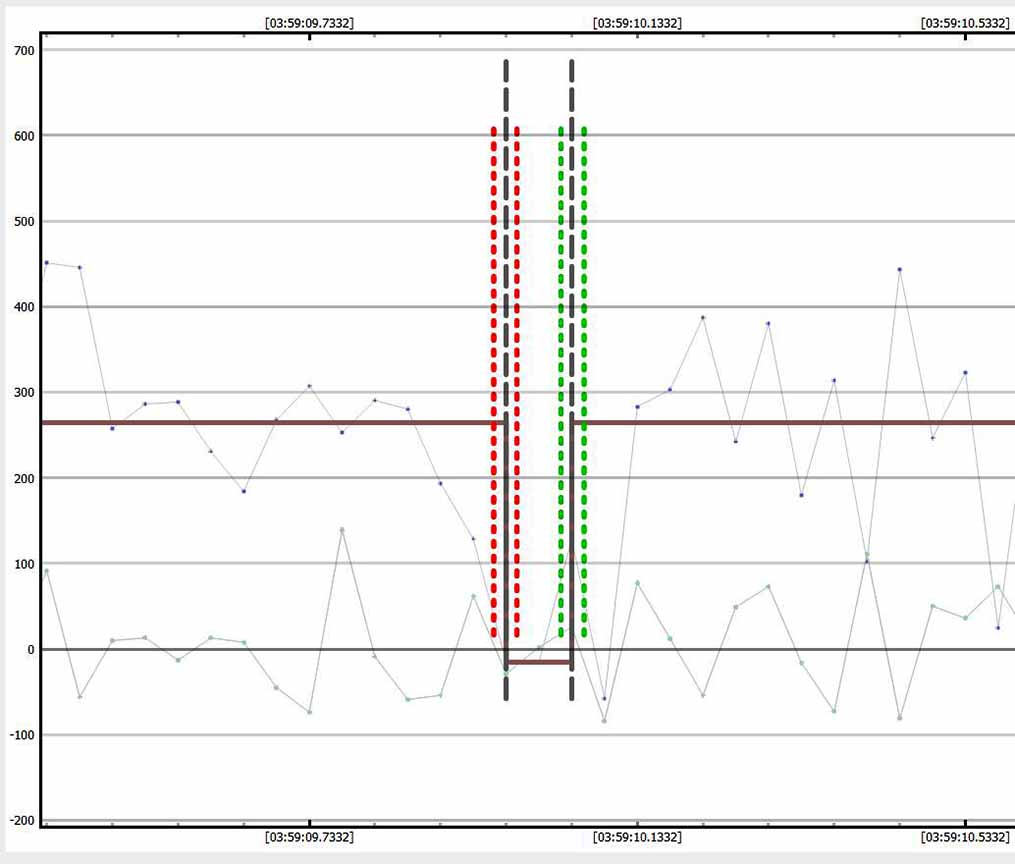1015x864 pixels.
Task: Click the top-axis timestamp 03:59:09.7332
Action: point(308,22)
